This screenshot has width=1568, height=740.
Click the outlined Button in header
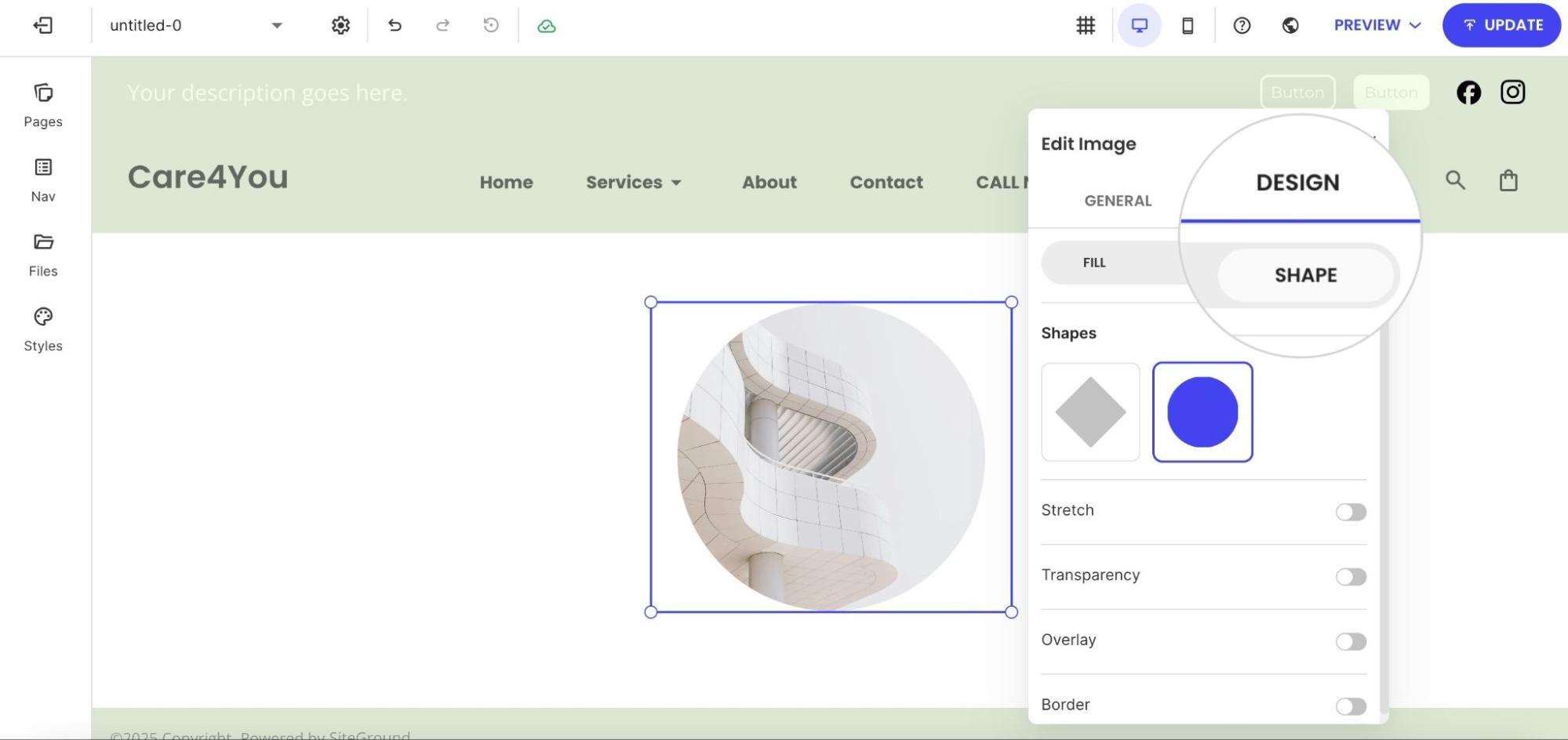1297,92
